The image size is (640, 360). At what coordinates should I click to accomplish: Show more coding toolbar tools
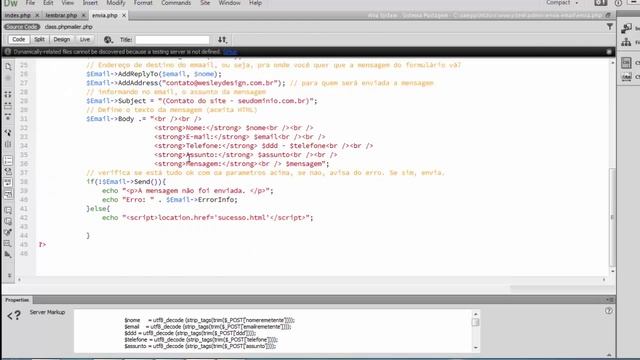click(9, 276)
